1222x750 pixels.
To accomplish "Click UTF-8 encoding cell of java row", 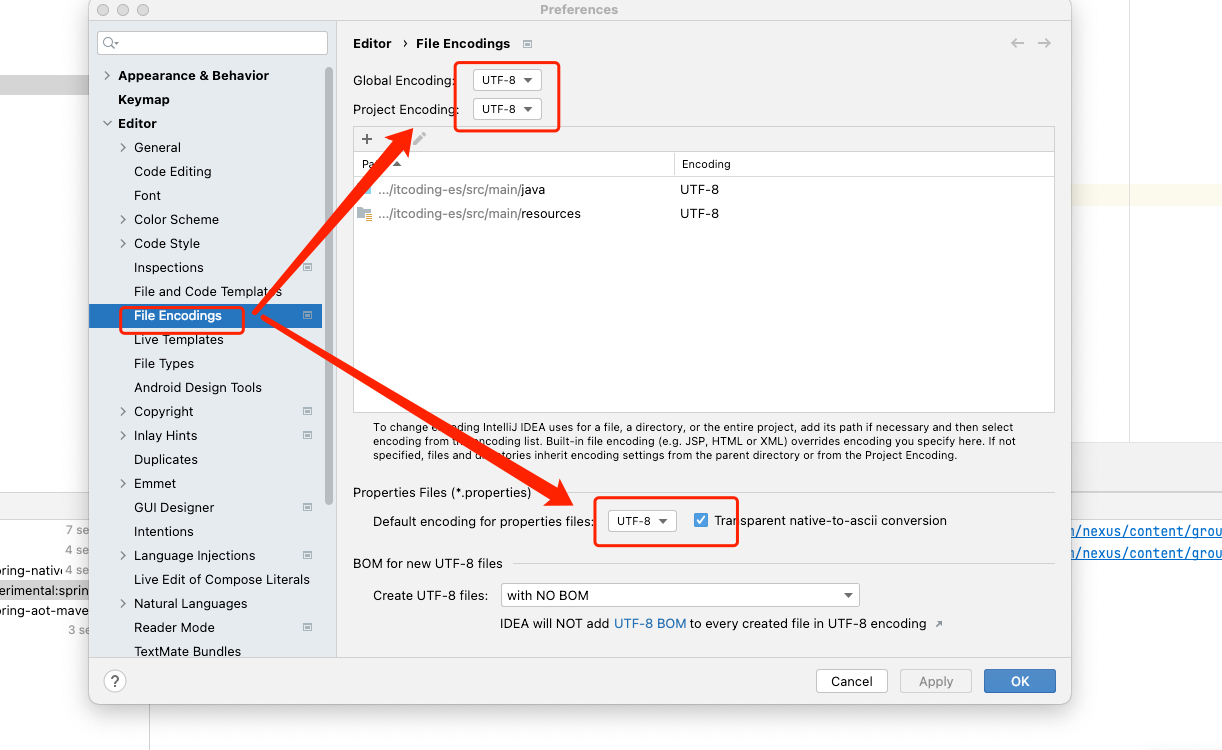I will pyautogui.click(x=699, y=189).
